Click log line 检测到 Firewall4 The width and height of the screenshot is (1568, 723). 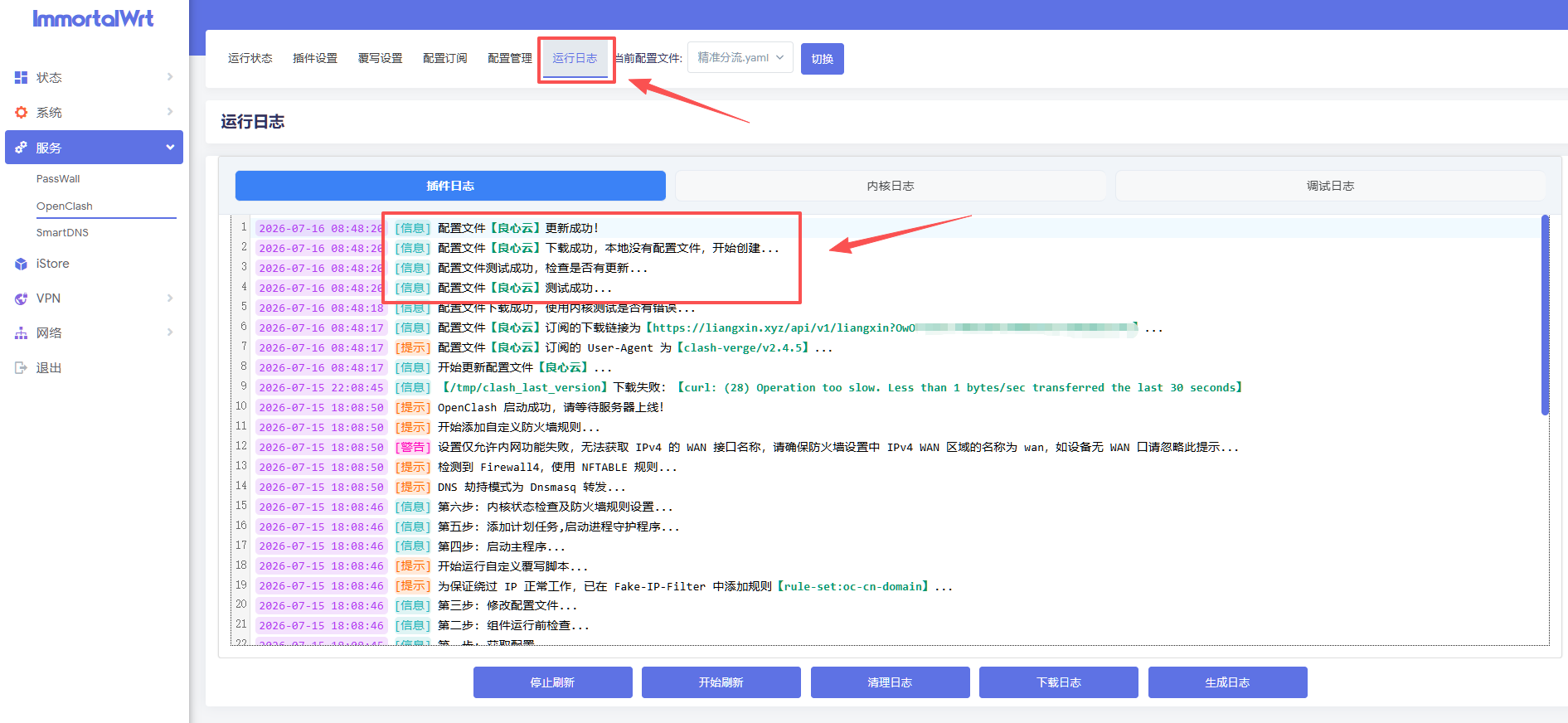(557, 468)
